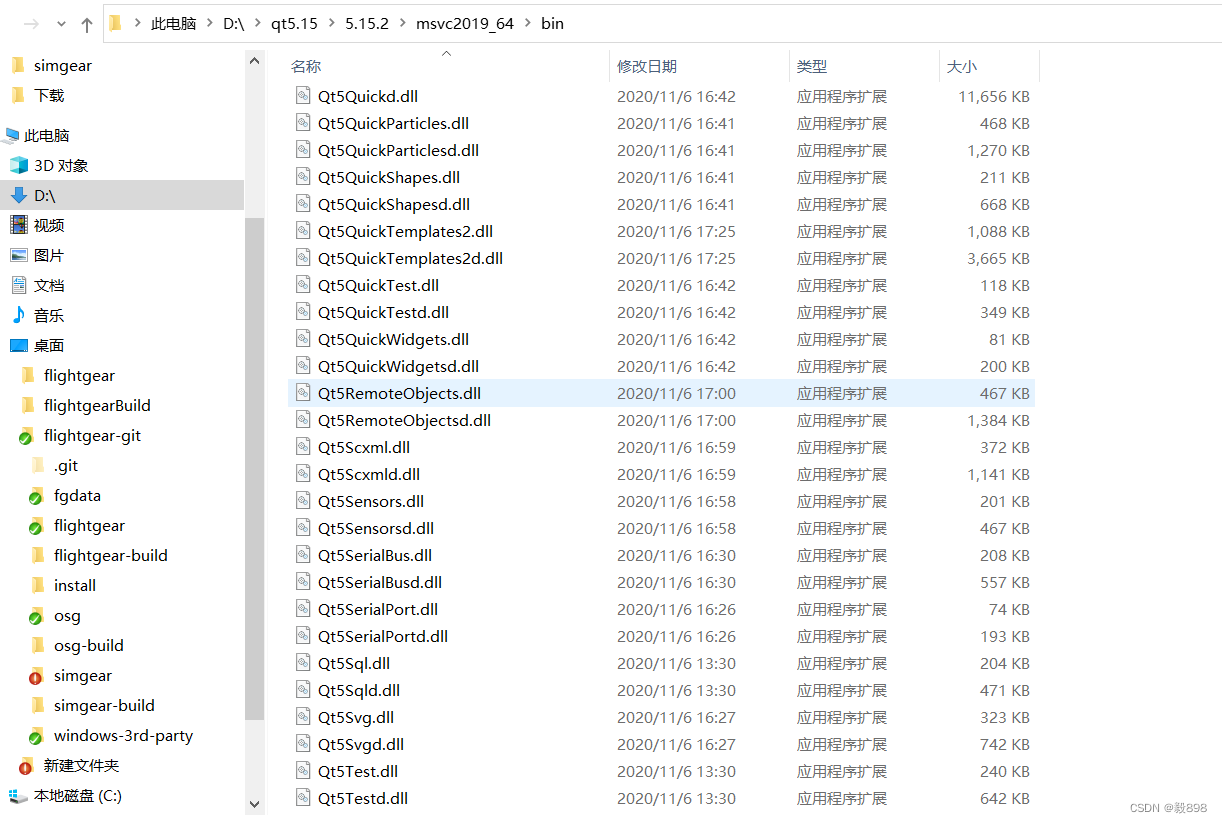1222x823 pixels.
Task: Expand the chevron after msvc2019_64 in address bar
Action: [528, 23]
